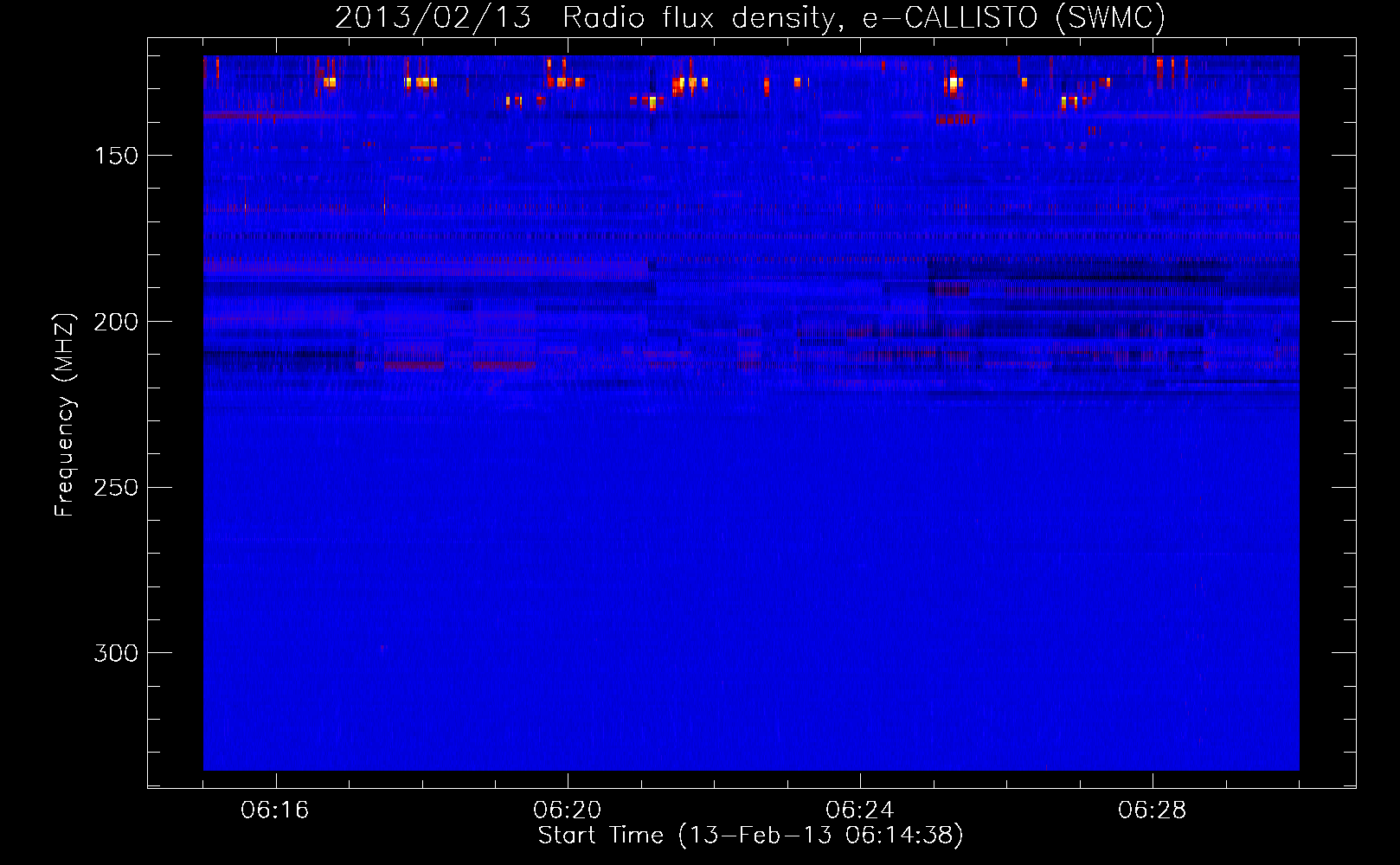1400x865 pixels.
Task: Click the 'Frequency (MHZ)' axis label
Action: (65, 414)
